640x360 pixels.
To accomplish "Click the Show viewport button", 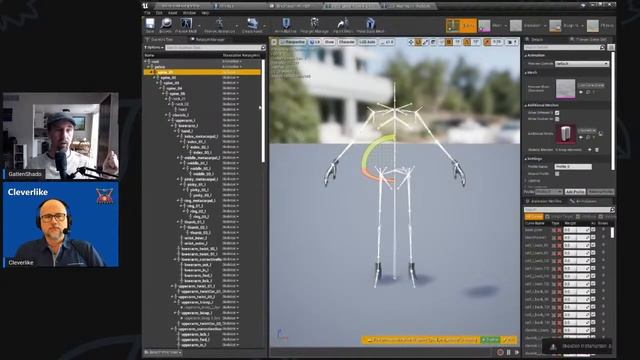I will 329,42.
